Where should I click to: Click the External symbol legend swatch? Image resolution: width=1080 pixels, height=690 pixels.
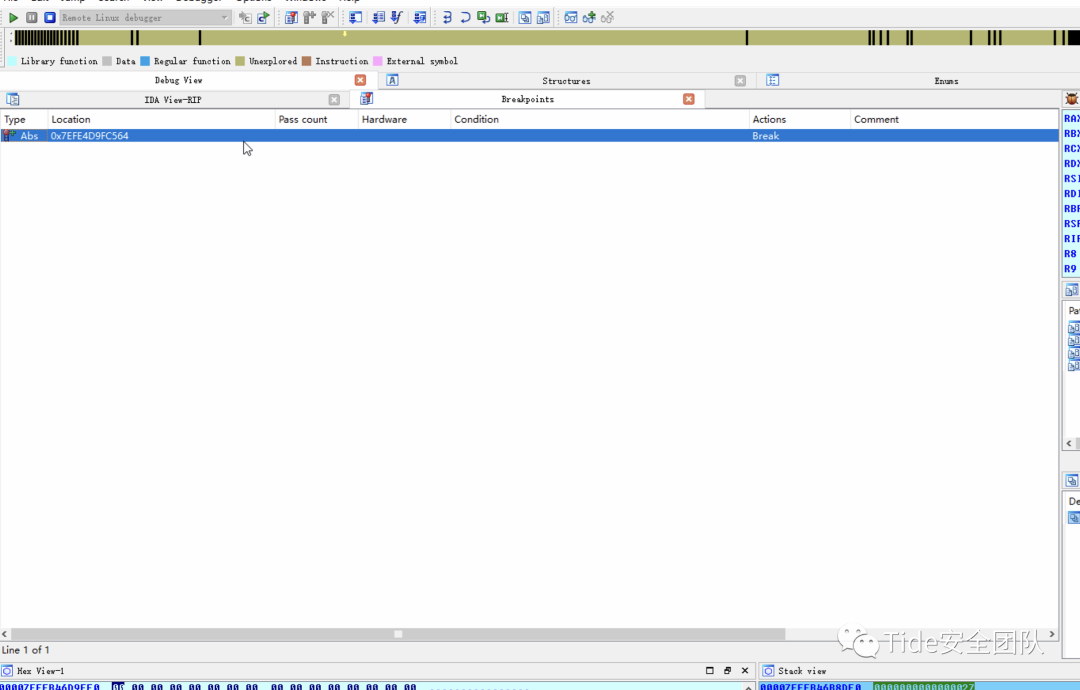377,61
